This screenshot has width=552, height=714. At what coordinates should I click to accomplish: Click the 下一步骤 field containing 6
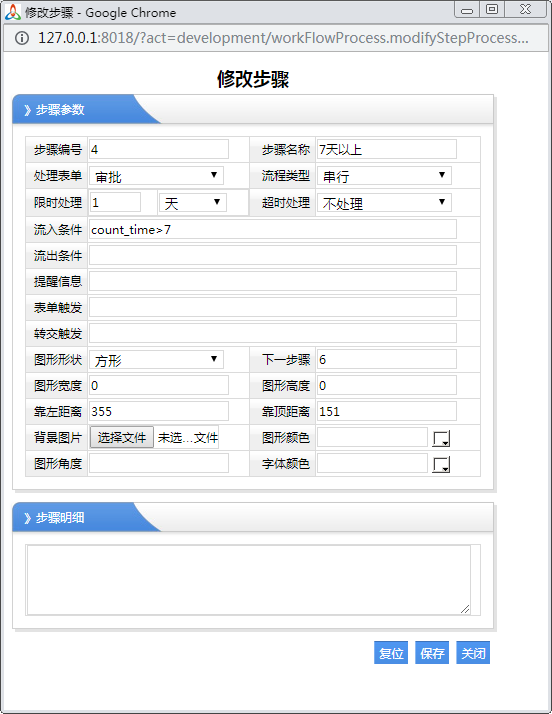[x=387, y=360]
